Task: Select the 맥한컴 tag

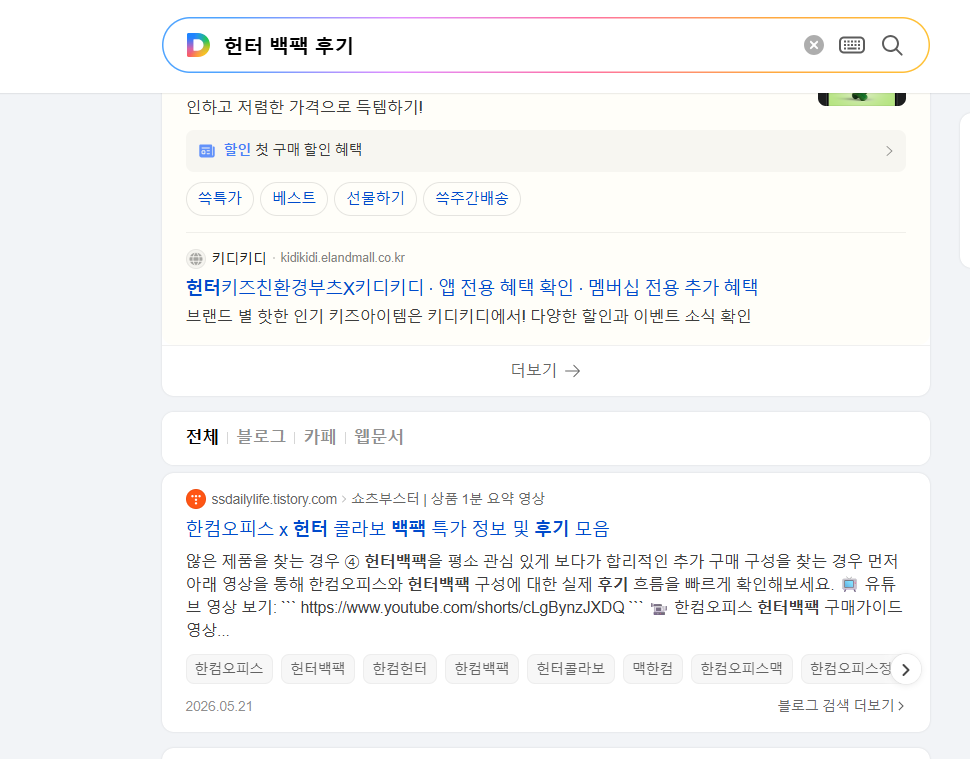Action: tap(653, 669)
